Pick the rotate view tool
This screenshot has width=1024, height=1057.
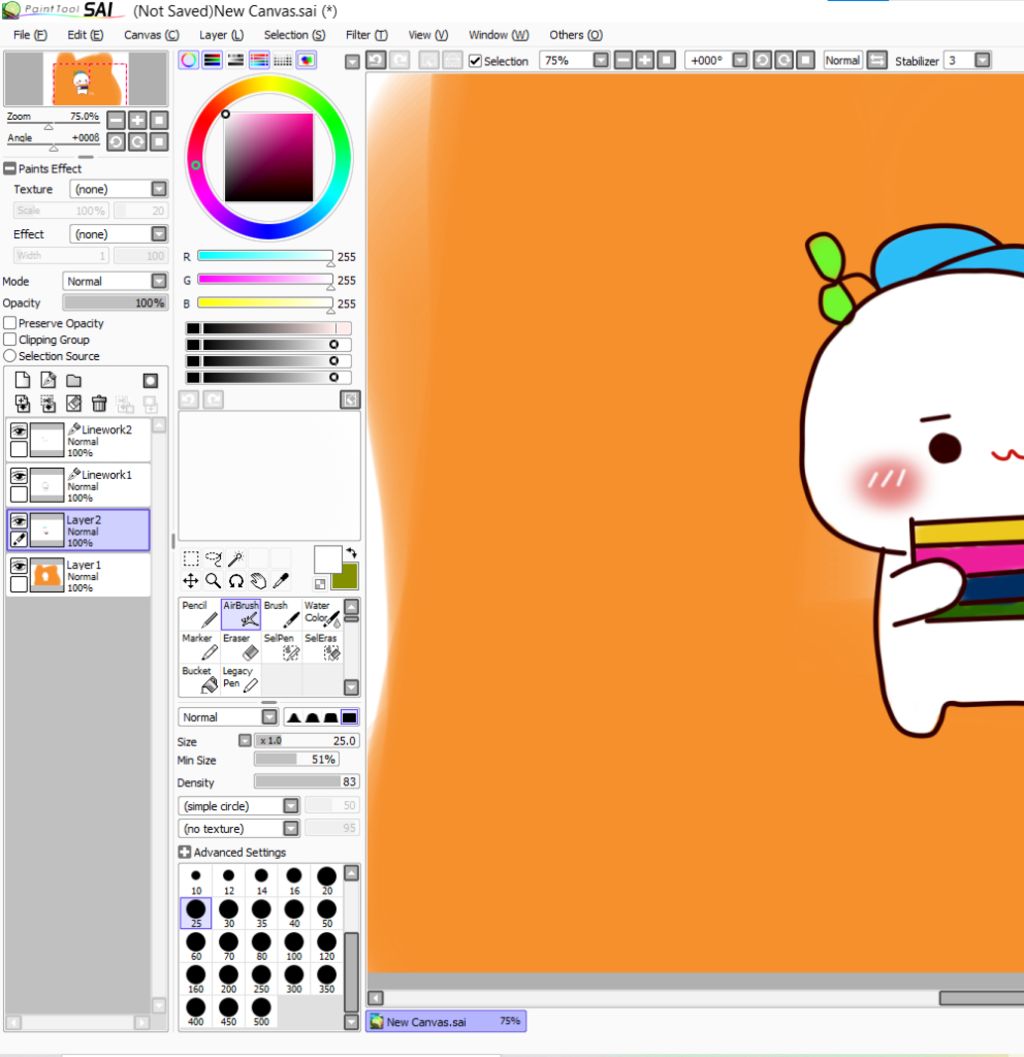coord(236,581)
